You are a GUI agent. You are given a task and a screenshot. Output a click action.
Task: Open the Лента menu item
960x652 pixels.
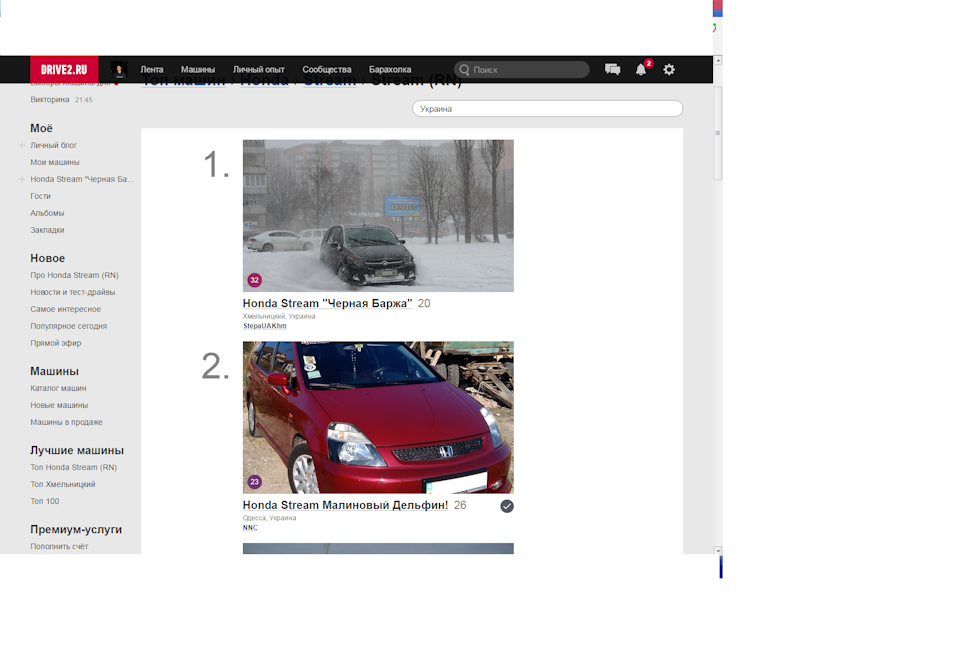152,70
